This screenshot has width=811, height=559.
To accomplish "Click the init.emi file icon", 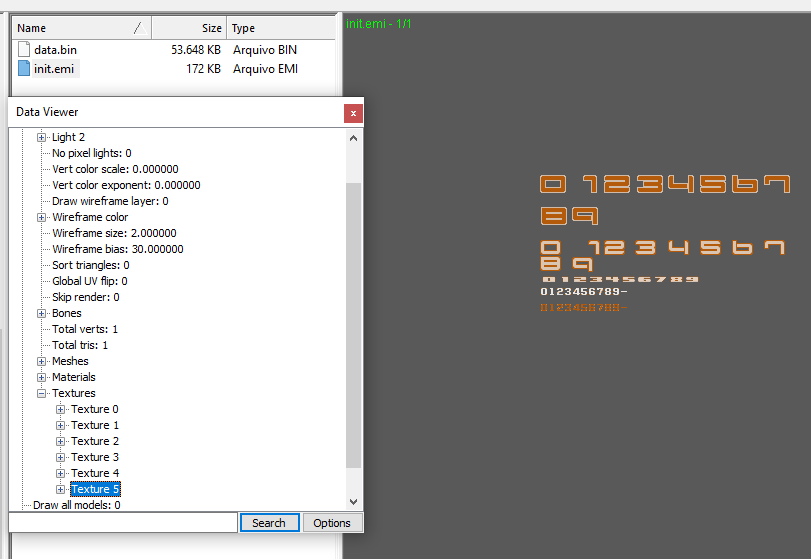I will tap(24, 68).
